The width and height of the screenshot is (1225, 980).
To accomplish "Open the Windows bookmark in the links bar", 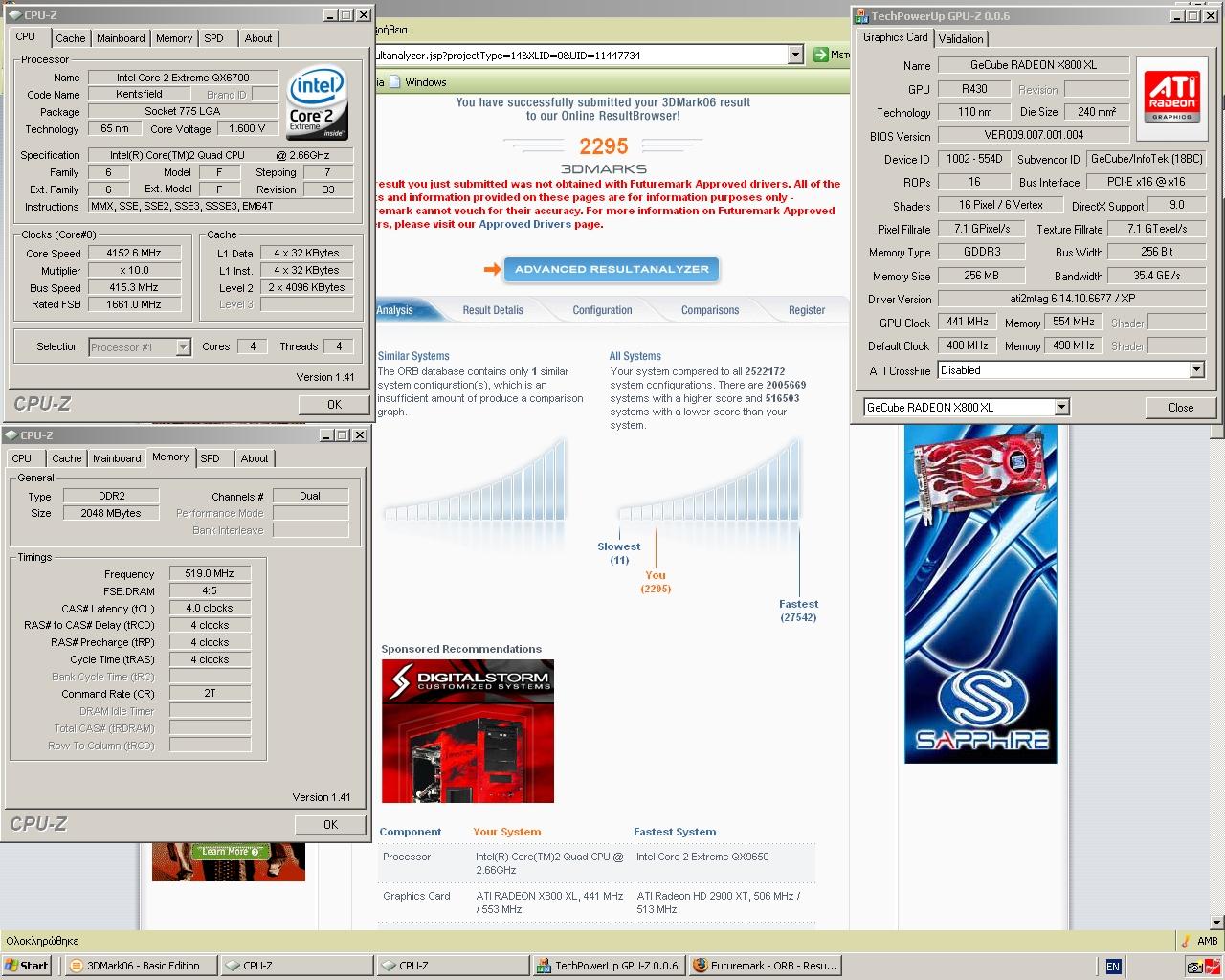I will [417, 82].
